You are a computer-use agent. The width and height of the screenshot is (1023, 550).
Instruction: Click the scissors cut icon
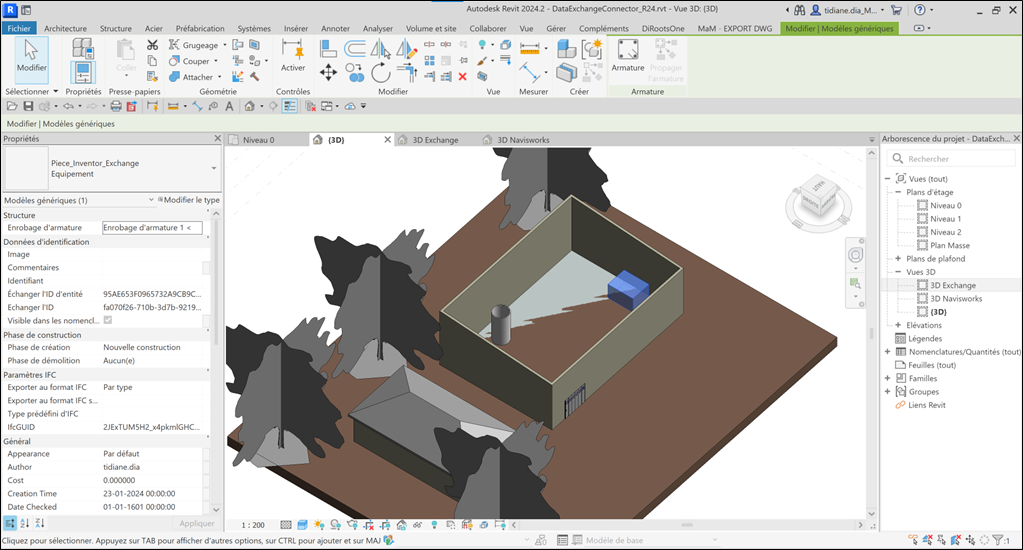[152, 45]
